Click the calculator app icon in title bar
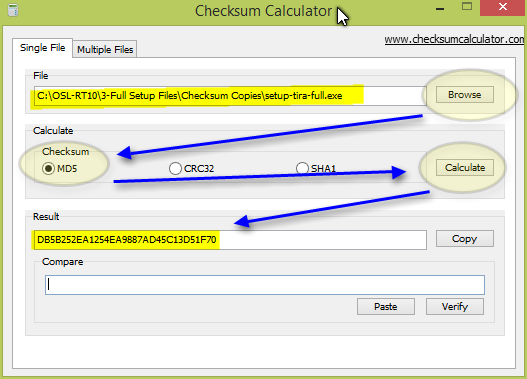The image size is (527, 379). point(12,10)
